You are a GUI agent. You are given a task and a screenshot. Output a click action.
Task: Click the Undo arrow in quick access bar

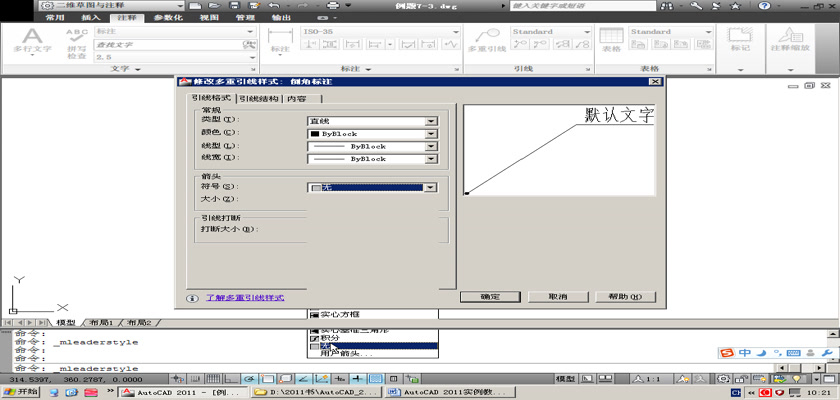tap(274, 5)
